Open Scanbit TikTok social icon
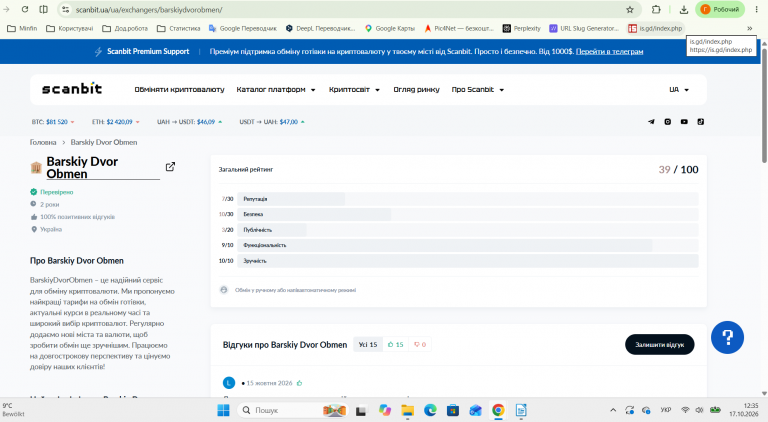The width and height of the screenshot is (768, 422). click(x=701, y=122)
